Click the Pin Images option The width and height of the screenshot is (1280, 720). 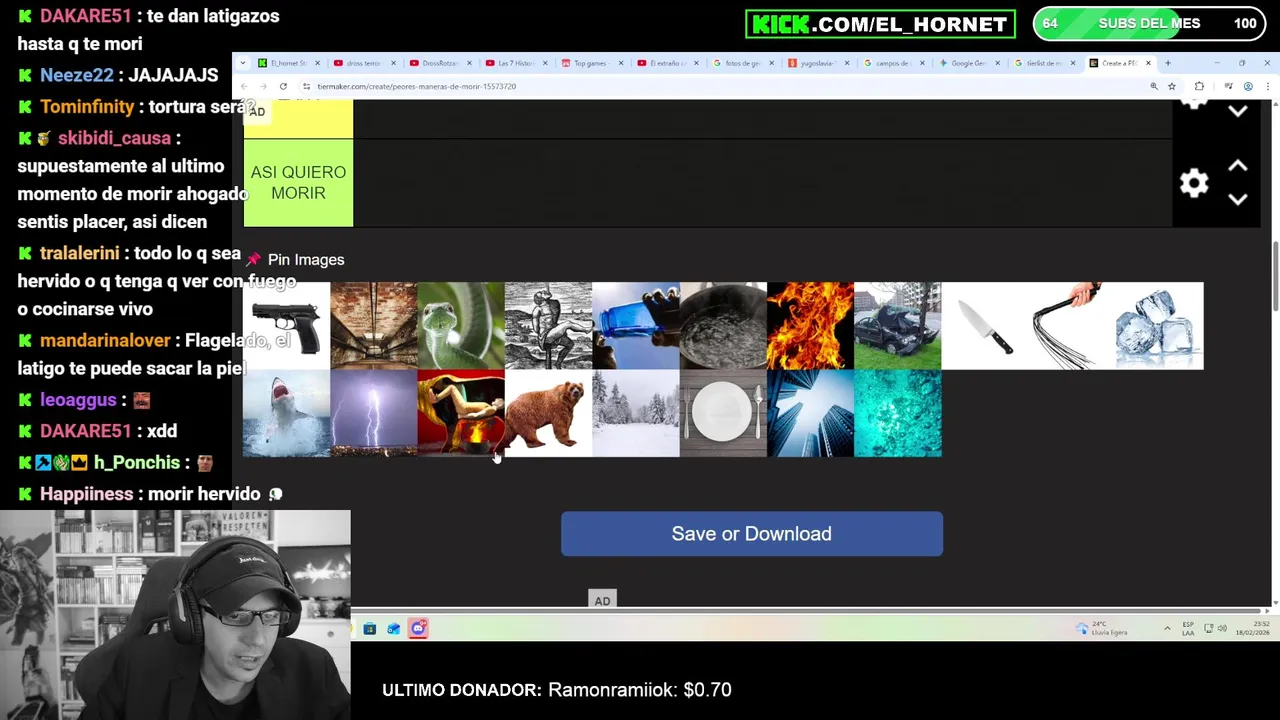pyautogui.click(x=295, y=260)
